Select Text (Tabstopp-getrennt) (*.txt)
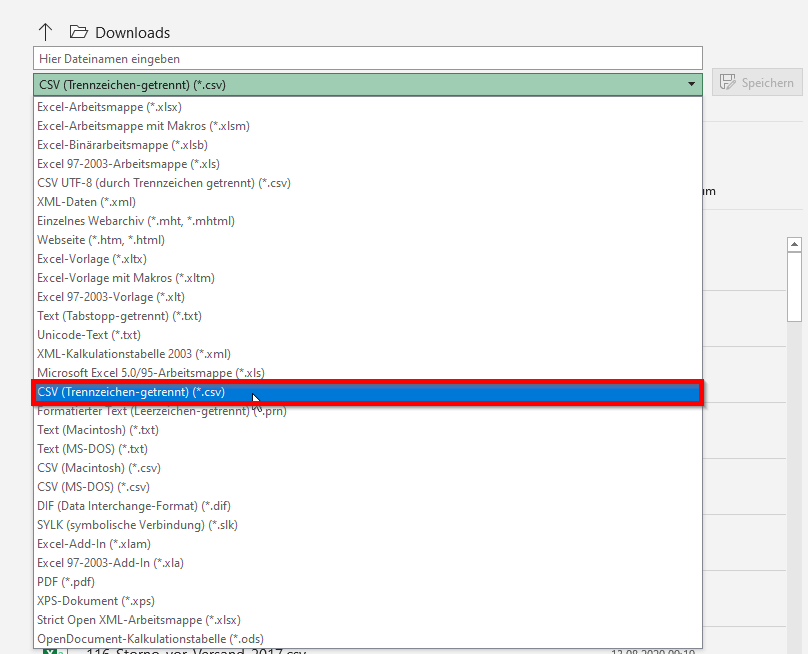The height and width of the screenshot is (654, 808). [367, 316]
